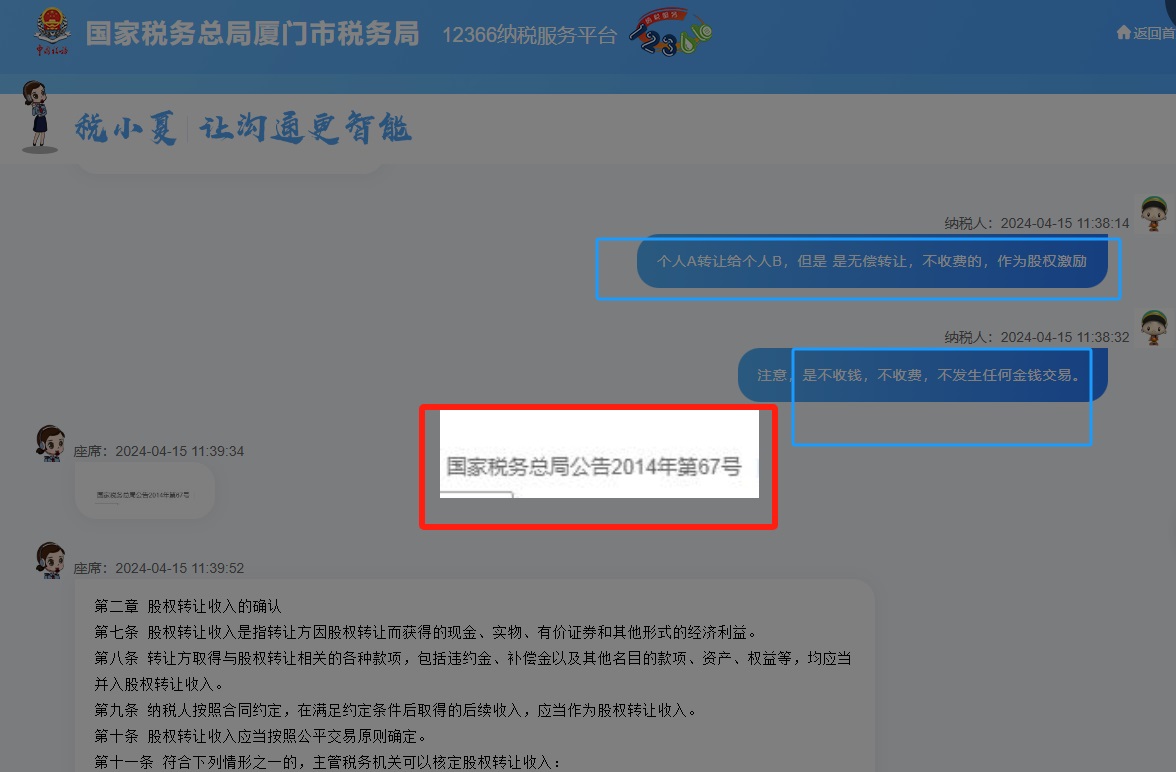Click the 座席 2024-04-15 11:39:34 timestamp
Viewport: 1176px width, 772px height.
click(159, 451)
